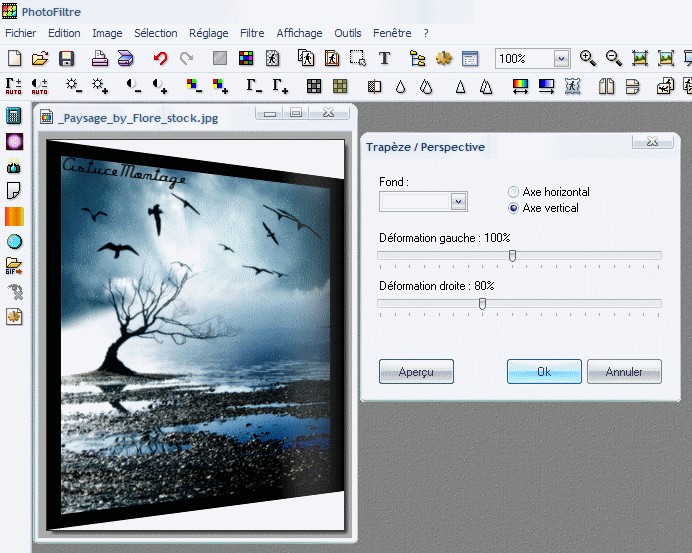Open the Filtre menu
692x553 pixels.
[x=252, y=33]
